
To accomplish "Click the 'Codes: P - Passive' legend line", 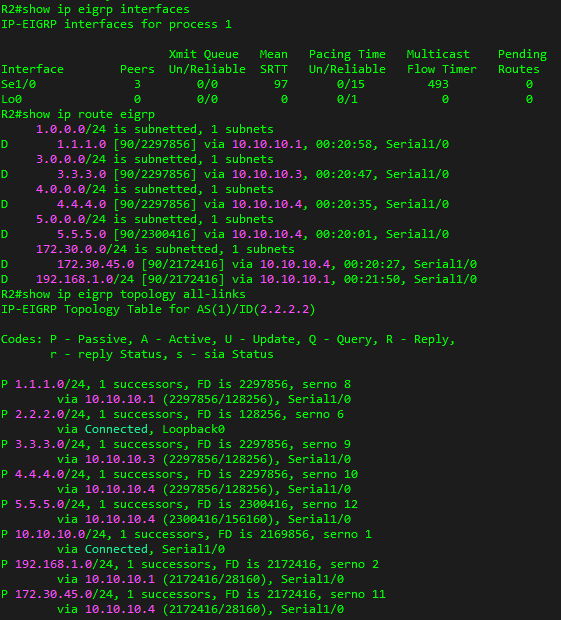I will point(228,340).
